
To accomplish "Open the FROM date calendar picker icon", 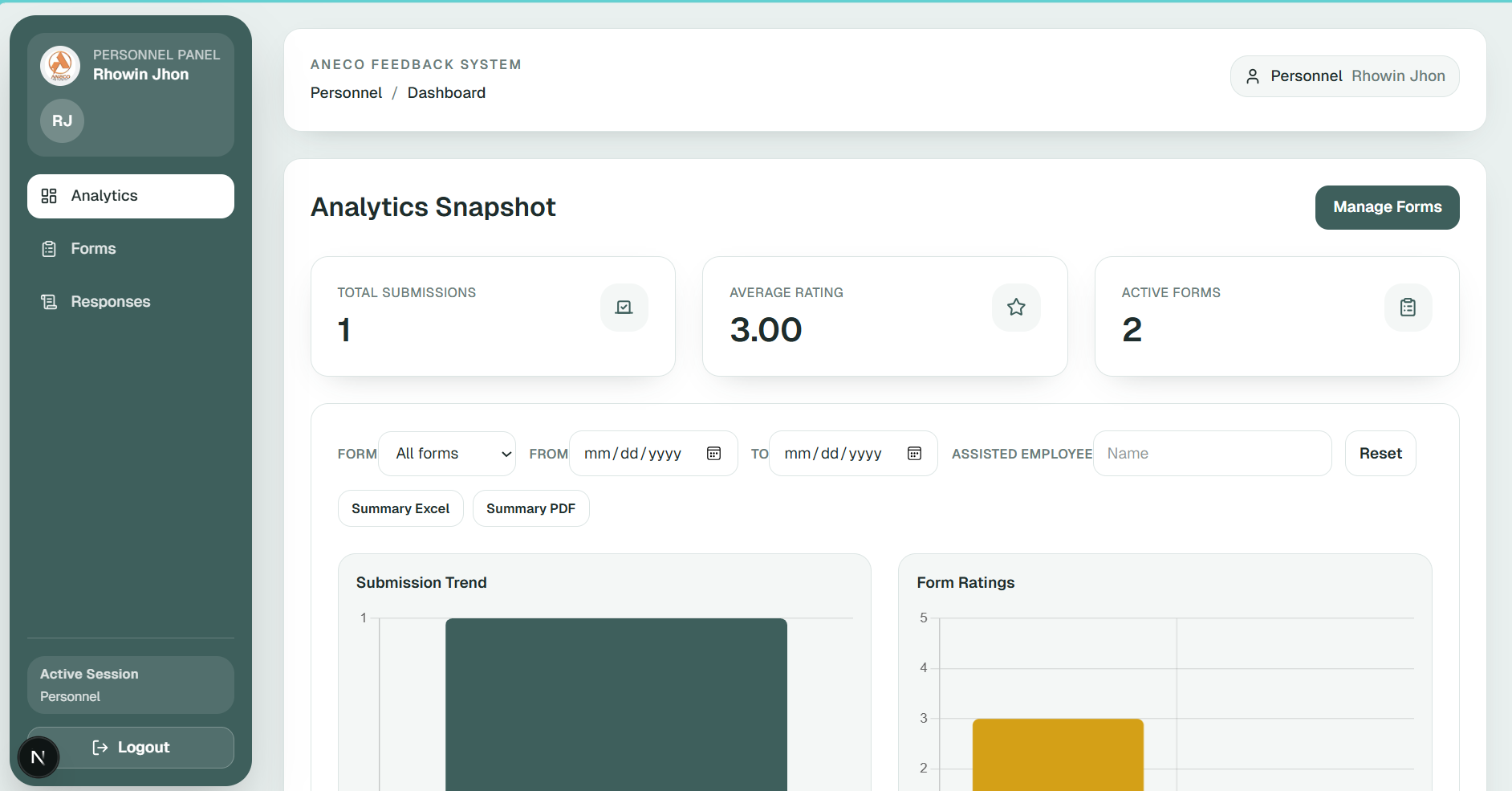I will click(x=713, y=454).
